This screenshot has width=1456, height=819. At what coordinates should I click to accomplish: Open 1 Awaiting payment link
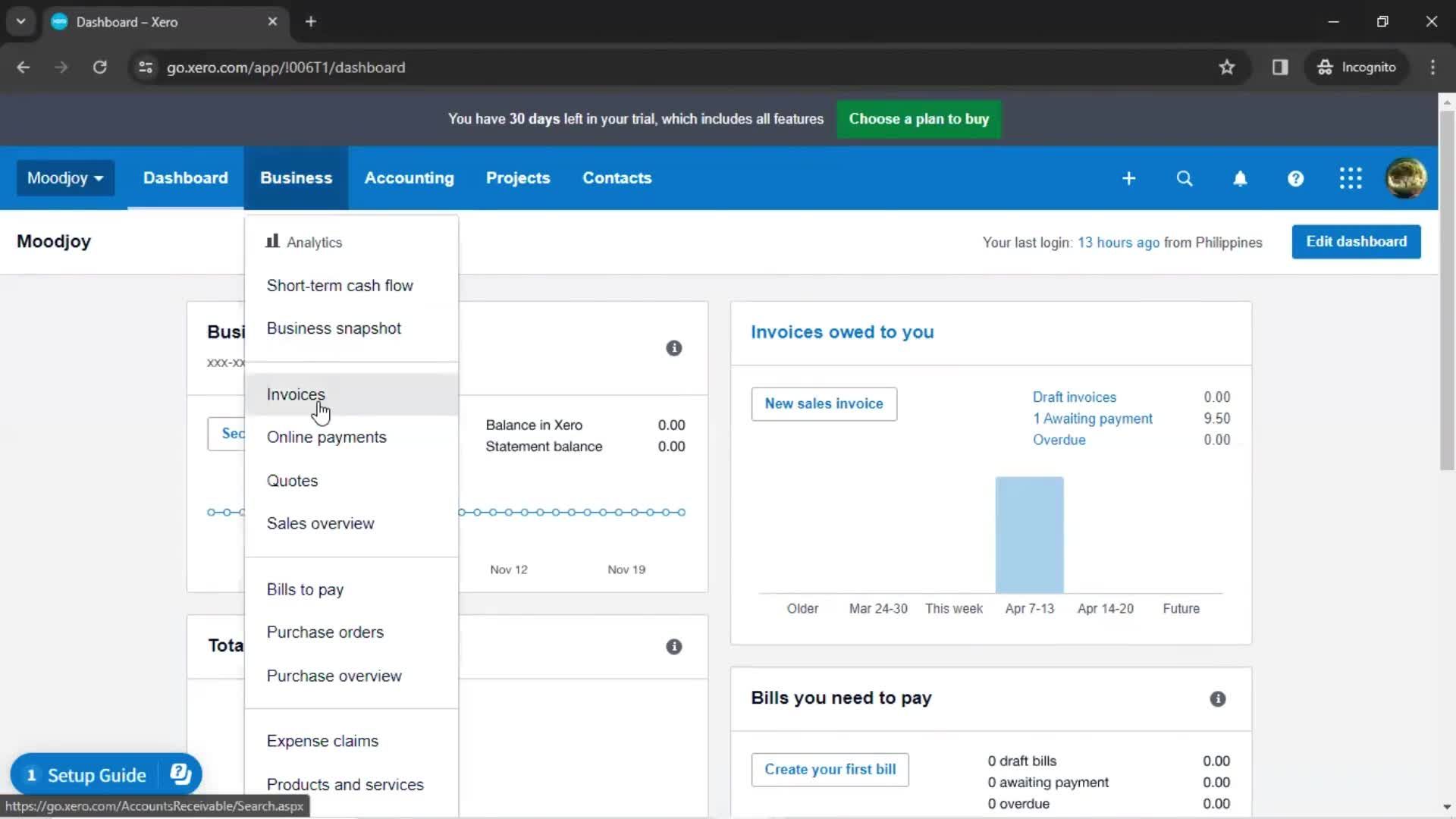click(x=1092, y=419)
